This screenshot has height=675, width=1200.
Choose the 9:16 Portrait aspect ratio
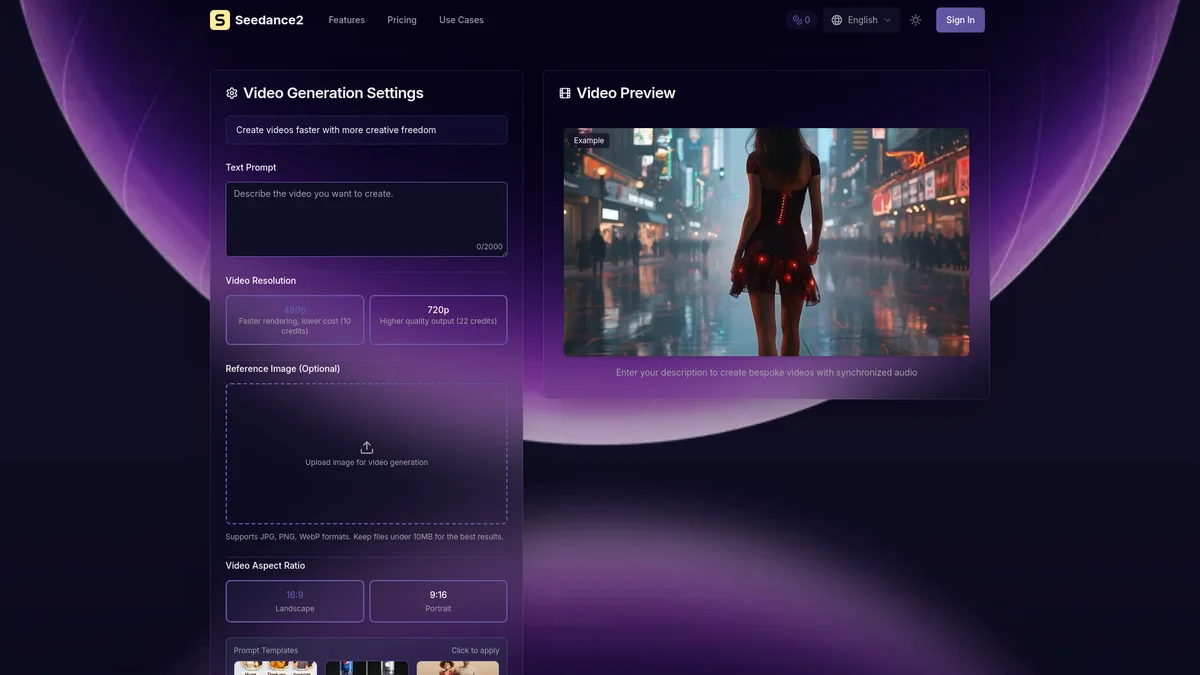click(438, 601)
